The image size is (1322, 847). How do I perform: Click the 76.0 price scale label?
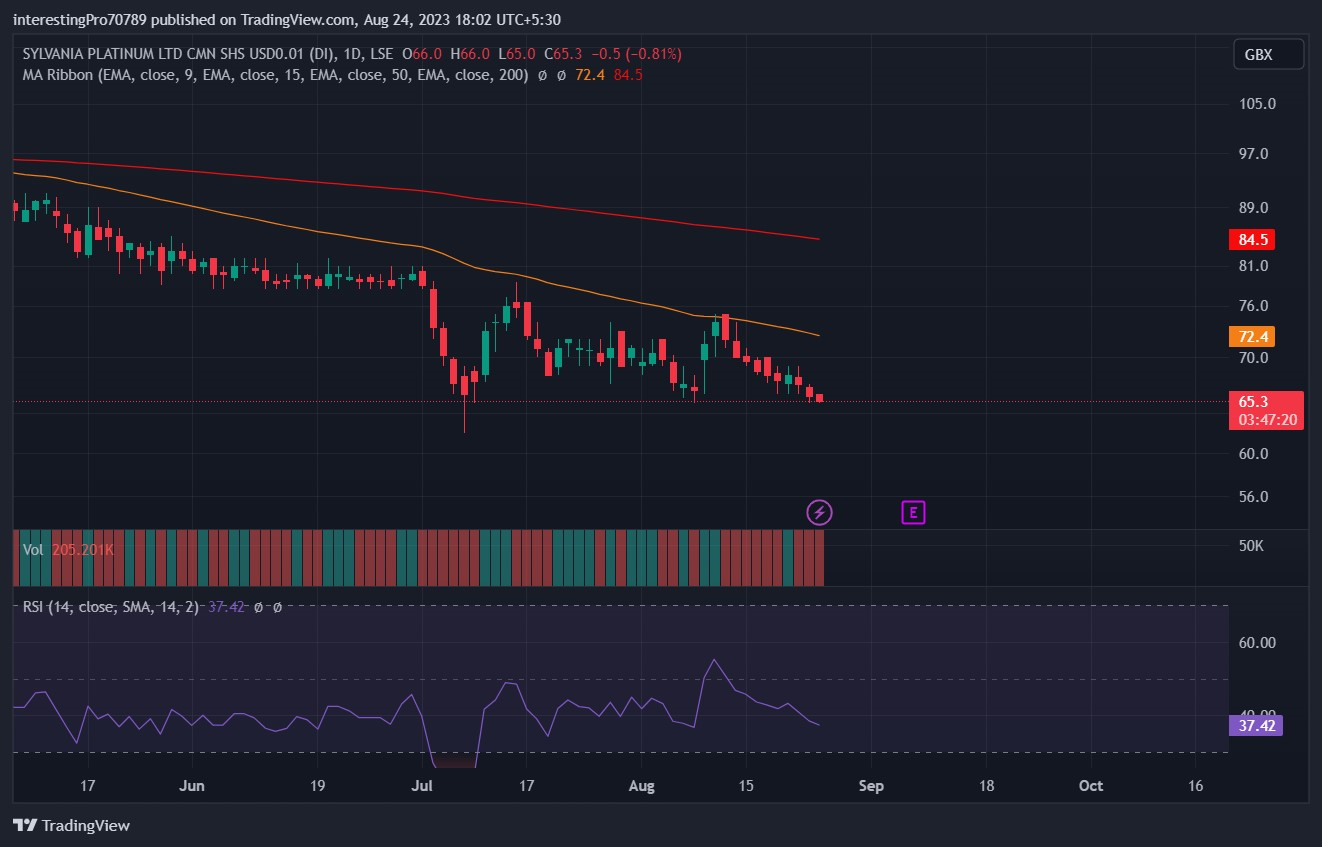coord(1253,306)
